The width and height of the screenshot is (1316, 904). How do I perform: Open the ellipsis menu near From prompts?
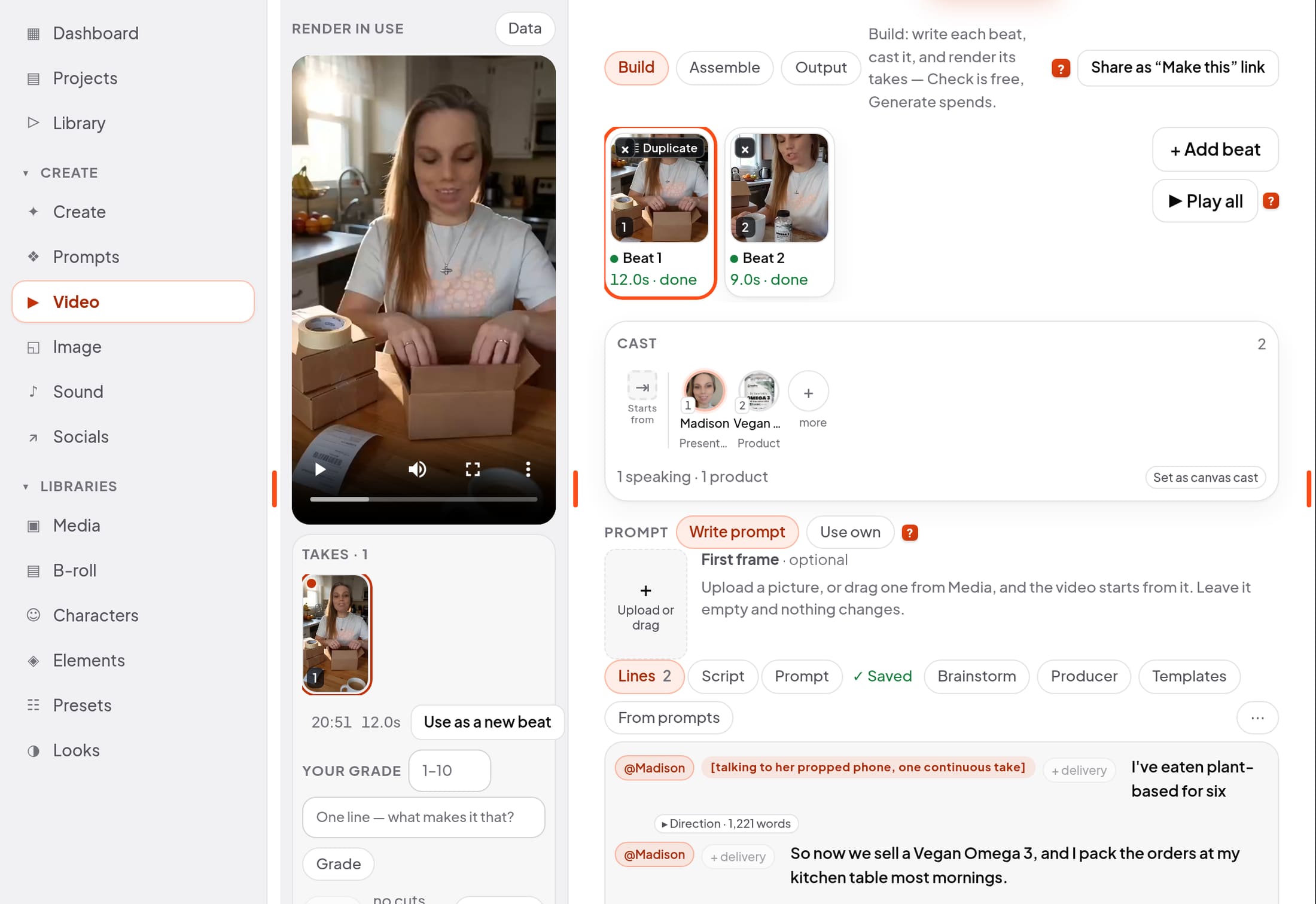click(x=1257, y=717)
